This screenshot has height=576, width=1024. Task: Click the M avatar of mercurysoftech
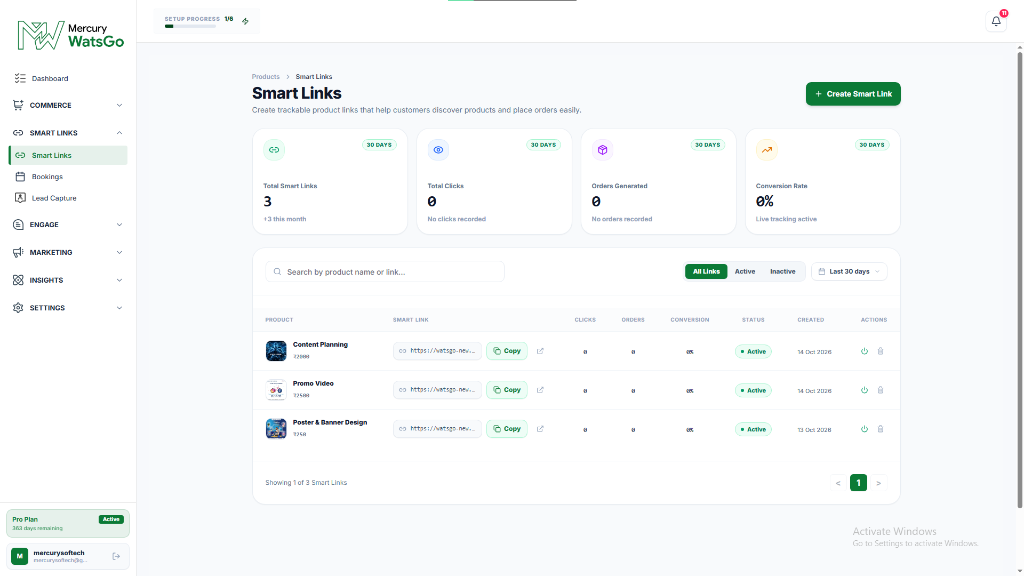(20, 556)
